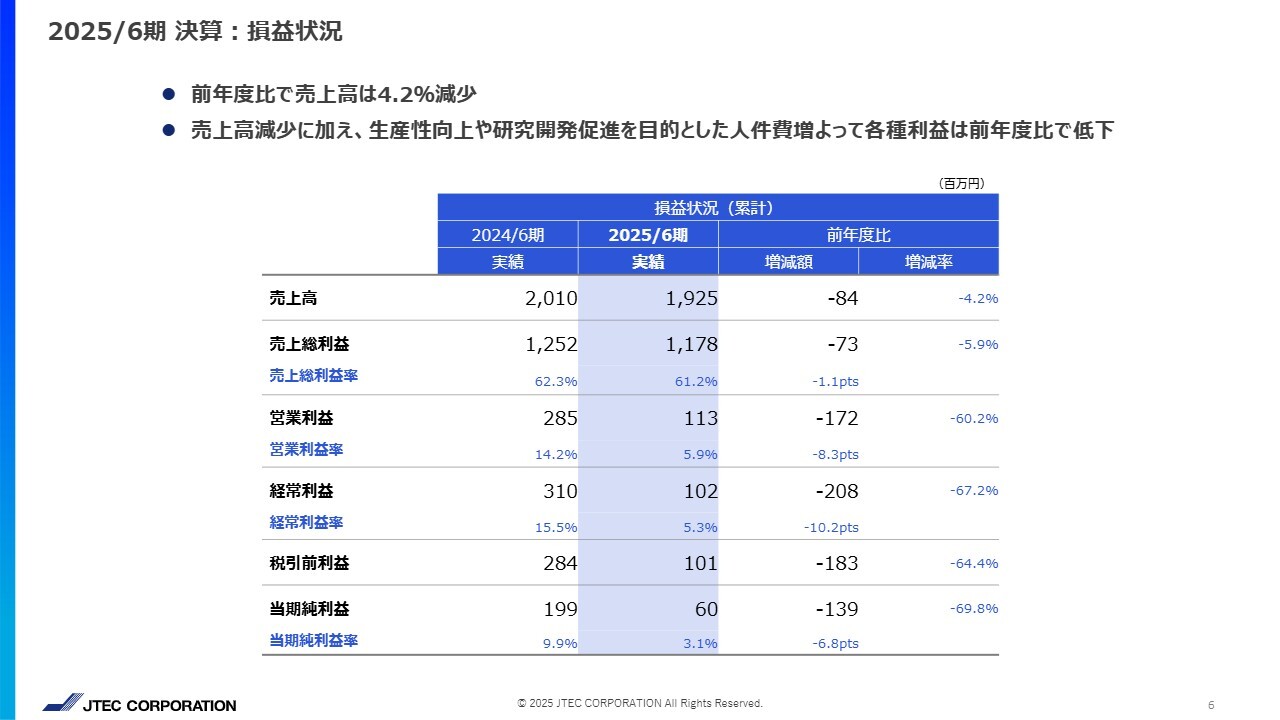Click the 1,252 gross profit value
This screenshot has height=720, width=1280.
pyautogui.click(x=551, y=345)
